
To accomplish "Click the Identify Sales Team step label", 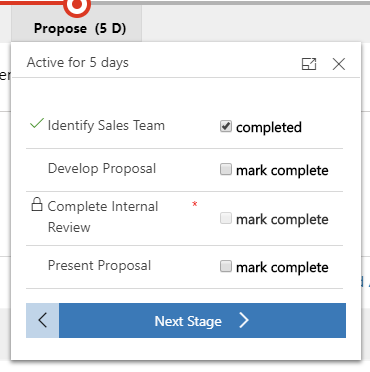I will tap(106, 126).
